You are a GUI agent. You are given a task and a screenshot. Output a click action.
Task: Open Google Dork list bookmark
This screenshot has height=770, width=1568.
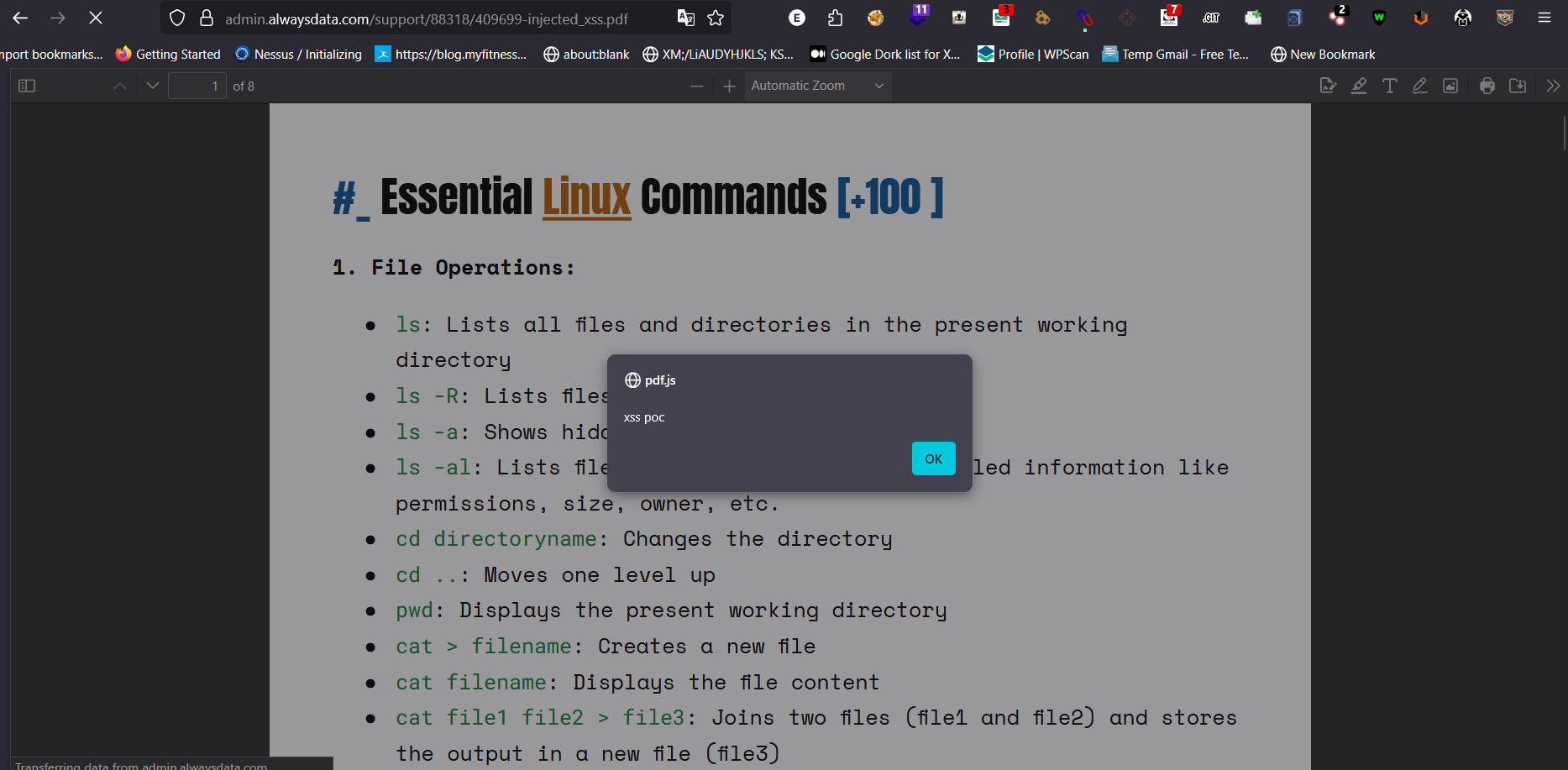click(885, 54)
